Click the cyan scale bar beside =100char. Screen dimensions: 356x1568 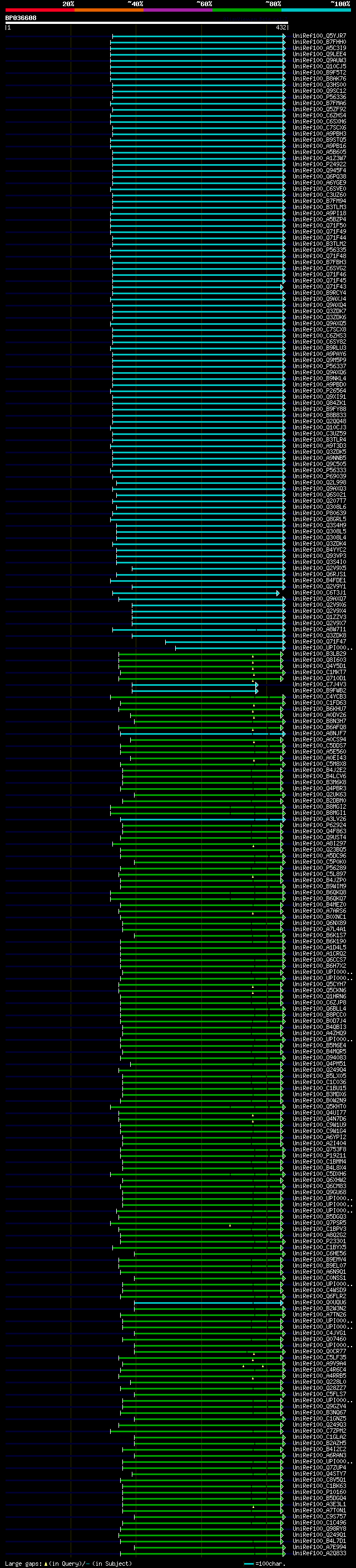248,1563
